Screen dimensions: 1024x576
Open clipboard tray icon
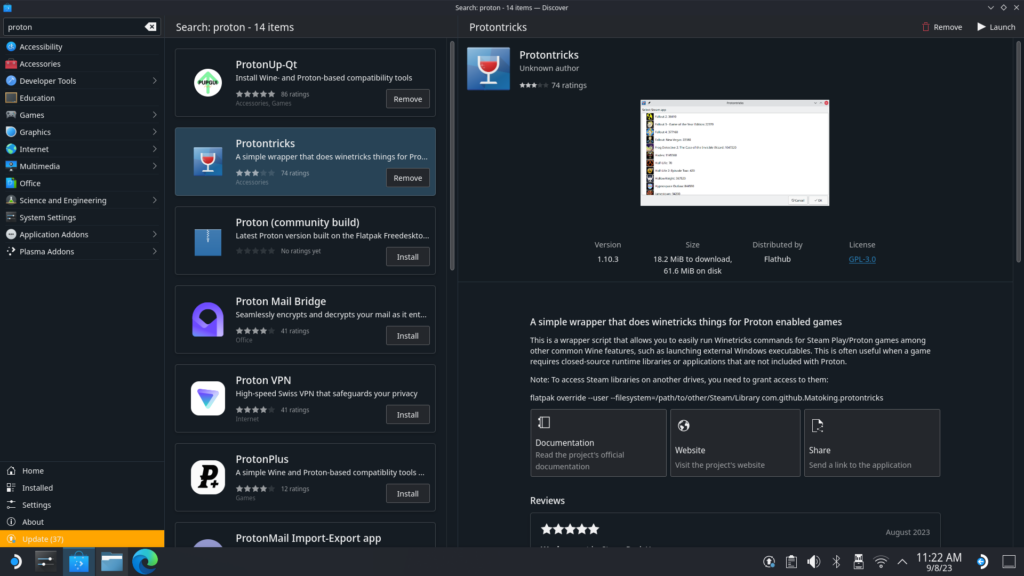coord(792,562)
